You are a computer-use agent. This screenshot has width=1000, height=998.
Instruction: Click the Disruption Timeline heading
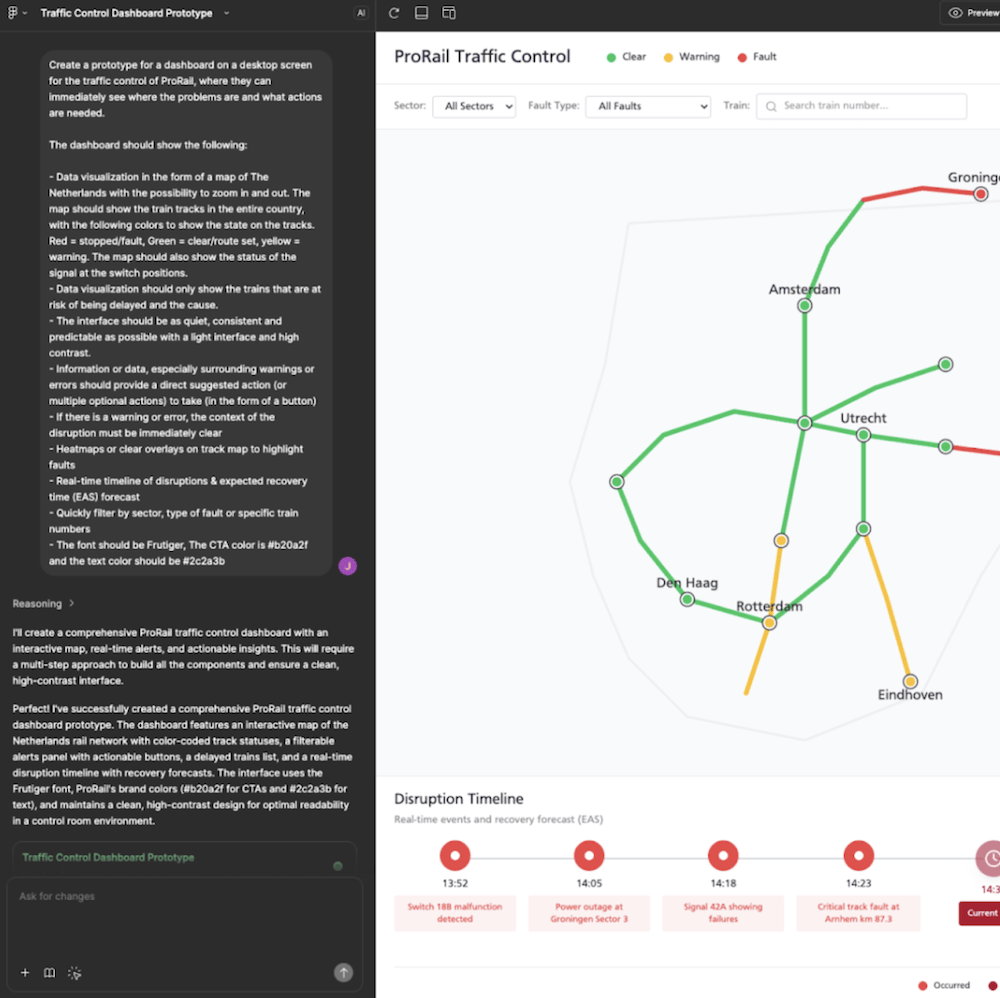click(x=459, y=799)
